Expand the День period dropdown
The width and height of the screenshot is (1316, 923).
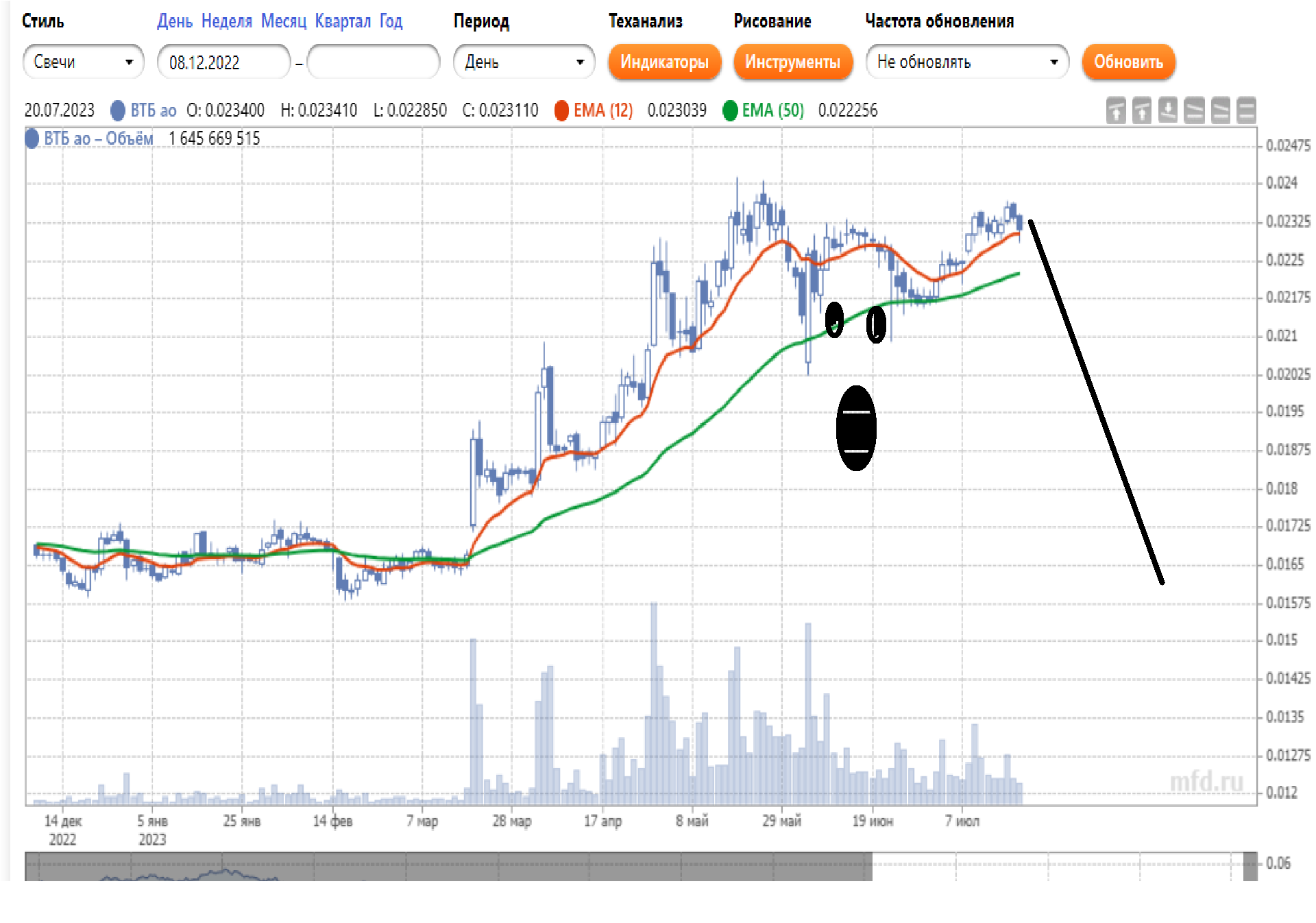[524, 62]
